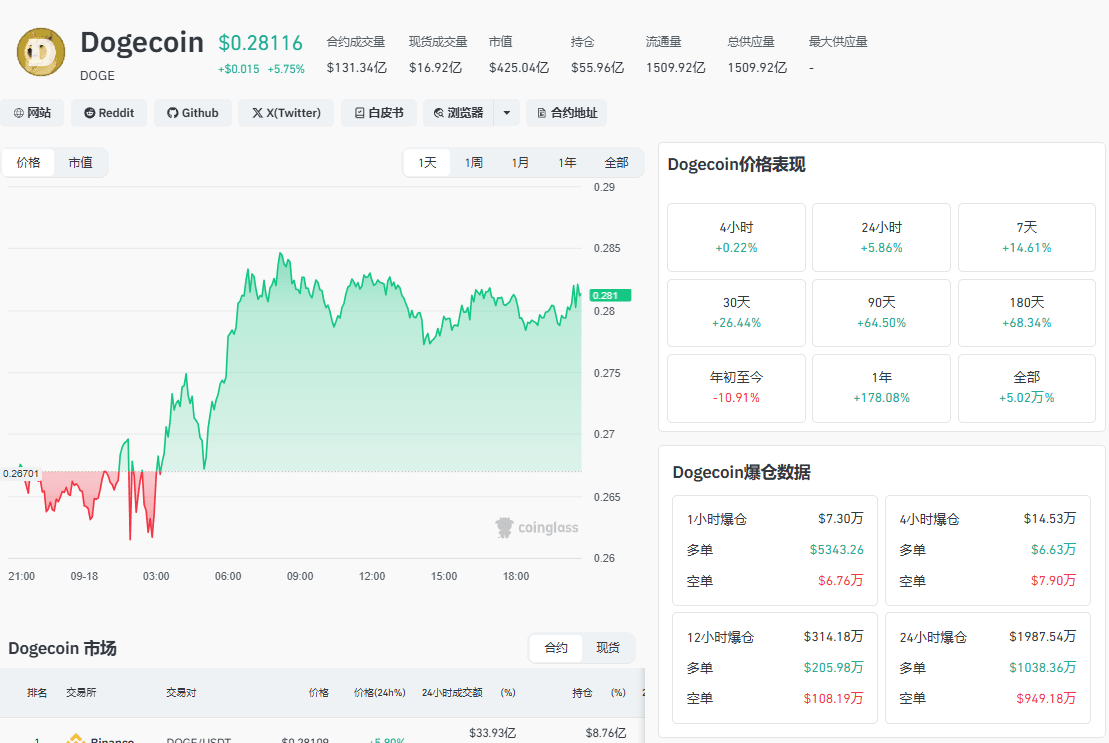Set chart range to 1年
This screenshot has width=1109, height=743.
tap(567, 163)
